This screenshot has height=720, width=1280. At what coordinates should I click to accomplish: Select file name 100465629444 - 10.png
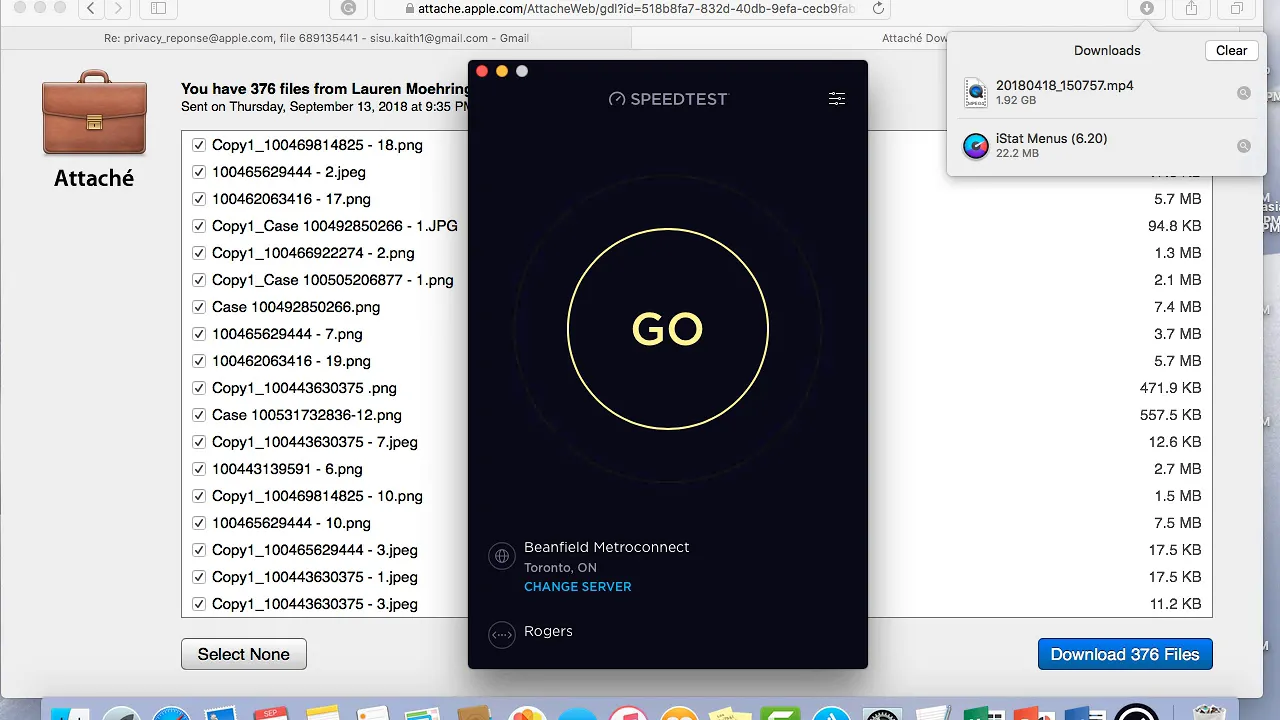coord(291,523)
